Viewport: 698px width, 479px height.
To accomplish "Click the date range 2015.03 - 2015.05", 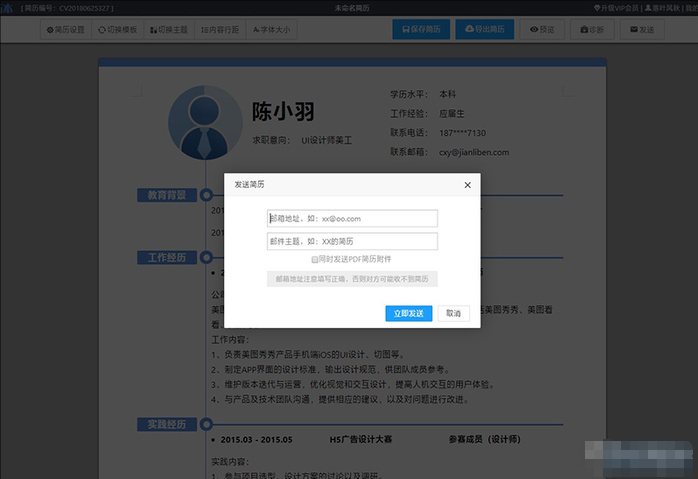I will (x=256, y=440).
